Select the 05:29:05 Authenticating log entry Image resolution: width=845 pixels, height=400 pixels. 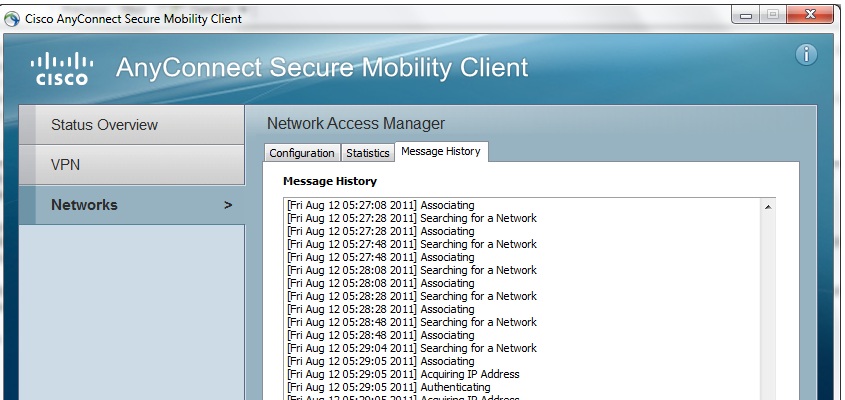(x=389, y=387)
